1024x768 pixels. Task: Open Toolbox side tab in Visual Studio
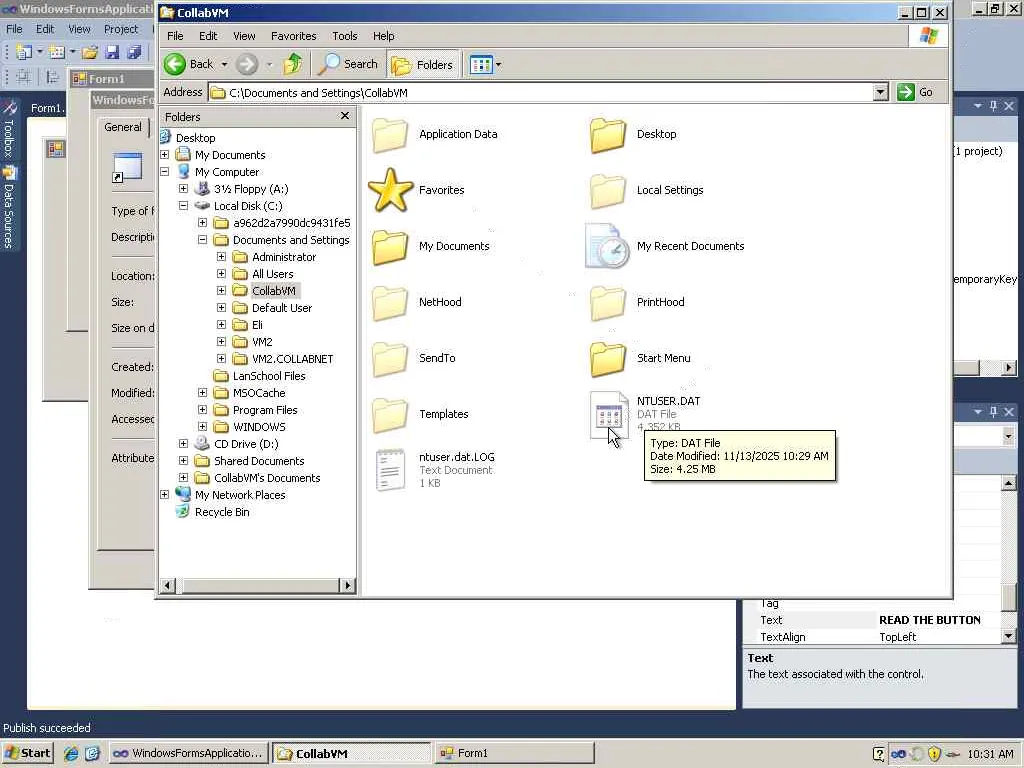tap(9, 129)
